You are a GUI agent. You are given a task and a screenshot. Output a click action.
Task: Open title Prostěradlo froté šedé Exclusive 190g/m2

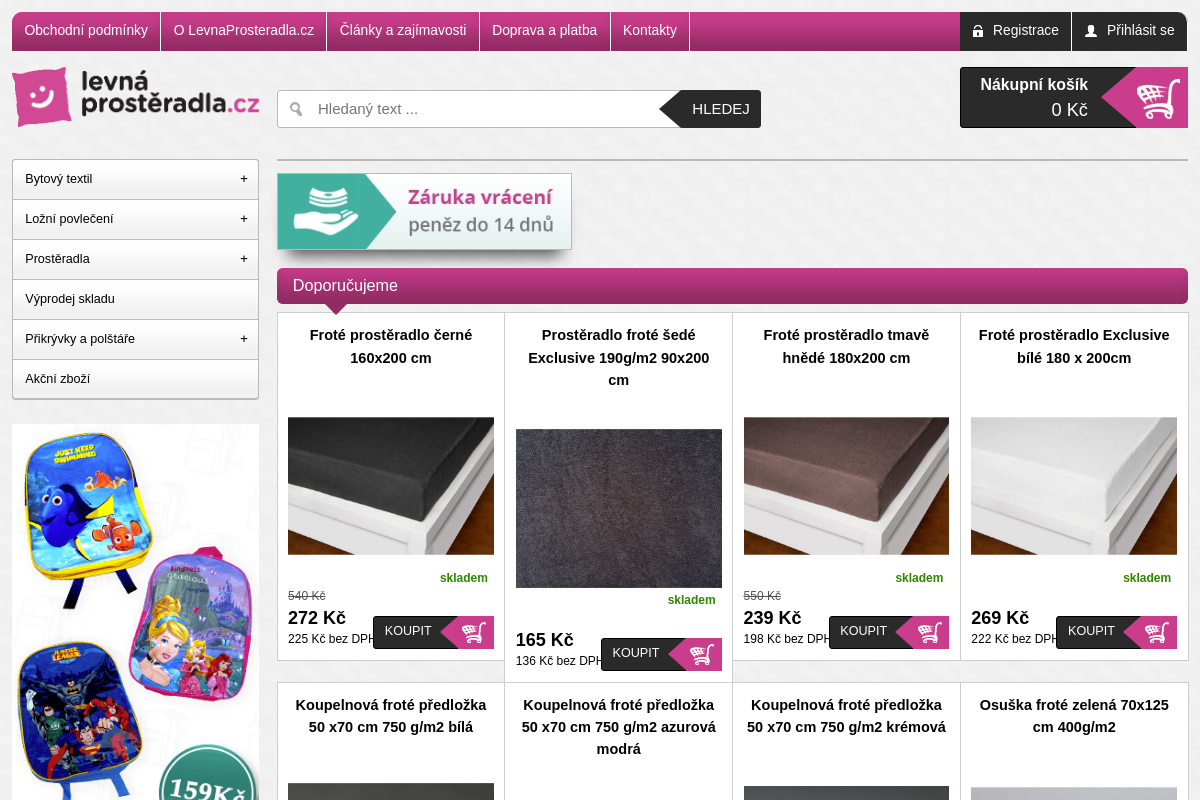(619, 358)
